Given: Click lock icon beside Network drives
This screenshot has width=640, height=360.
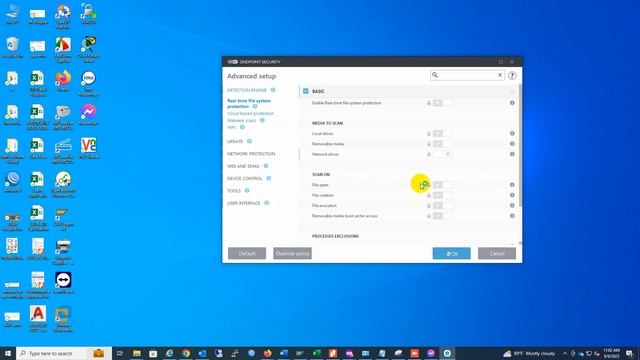Looking at the screenshot, I should [x=429, y=154].
